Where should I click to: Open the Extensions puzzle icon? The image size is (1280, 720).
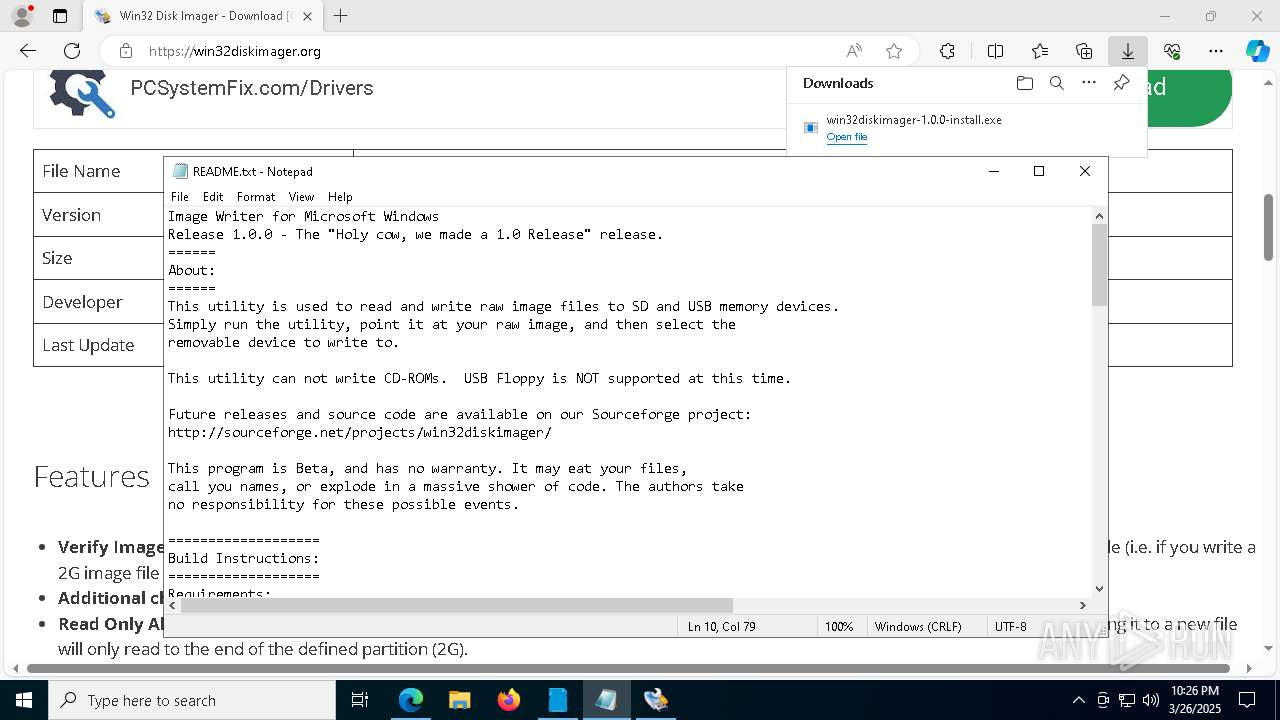tap(947, 51)
